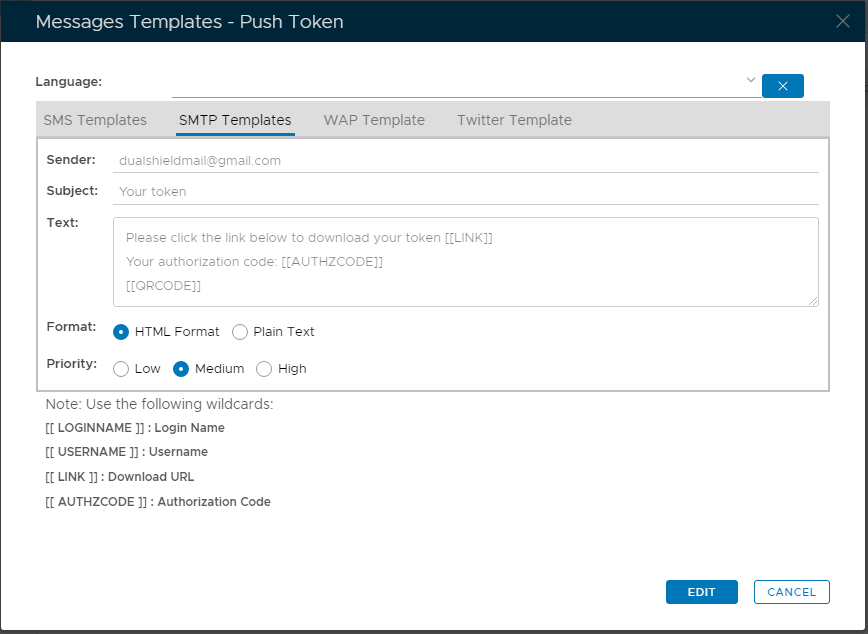Set priority to Low
The image size is (868, 634).
[x=121, y=369]
